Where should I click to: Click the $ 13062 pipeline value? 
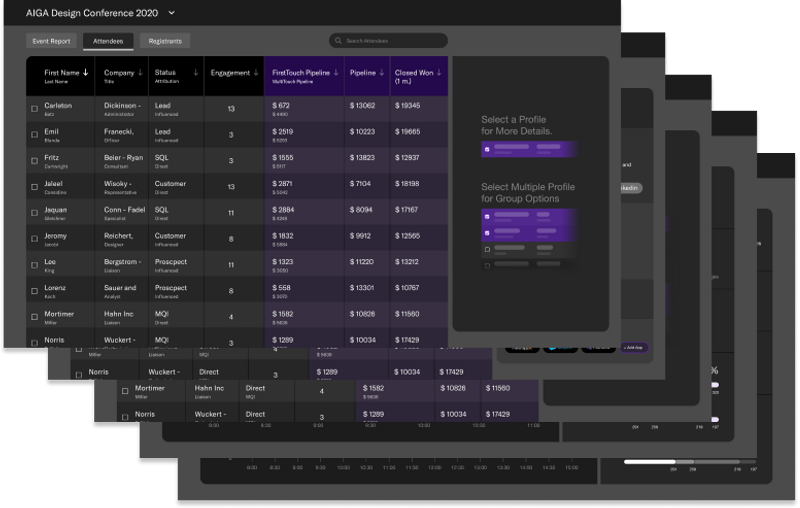362,106
